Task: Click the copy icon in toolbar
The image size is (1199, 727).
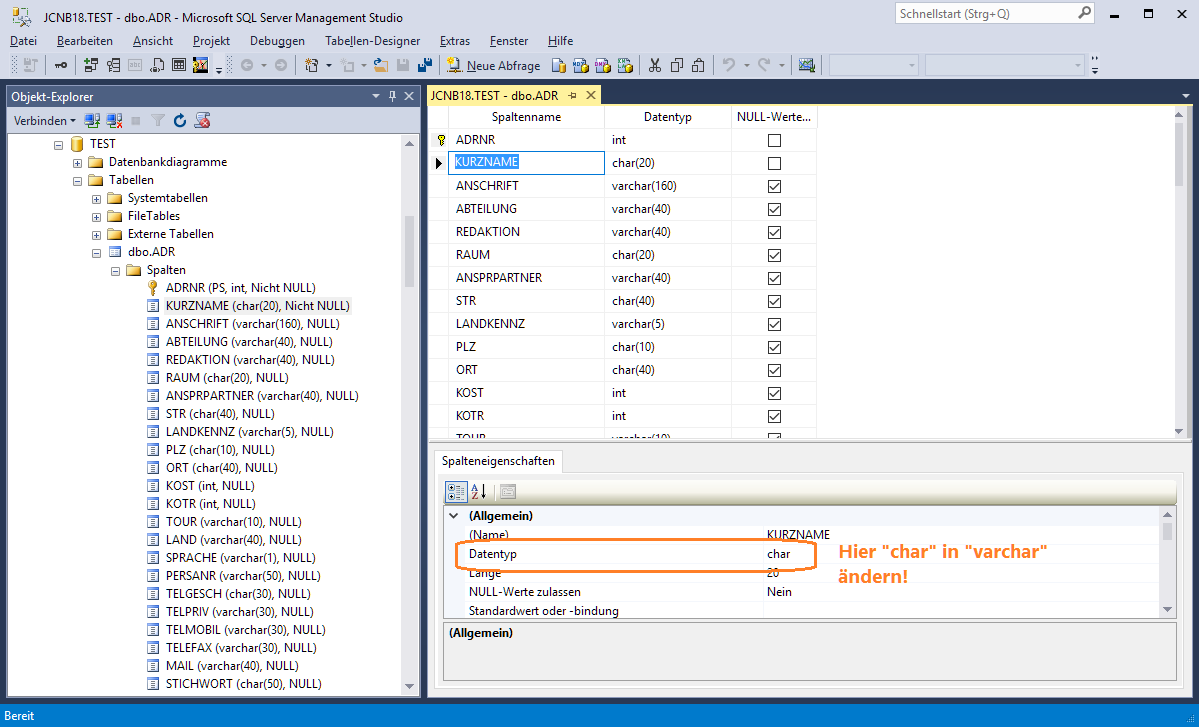Action: coord(677,65)
